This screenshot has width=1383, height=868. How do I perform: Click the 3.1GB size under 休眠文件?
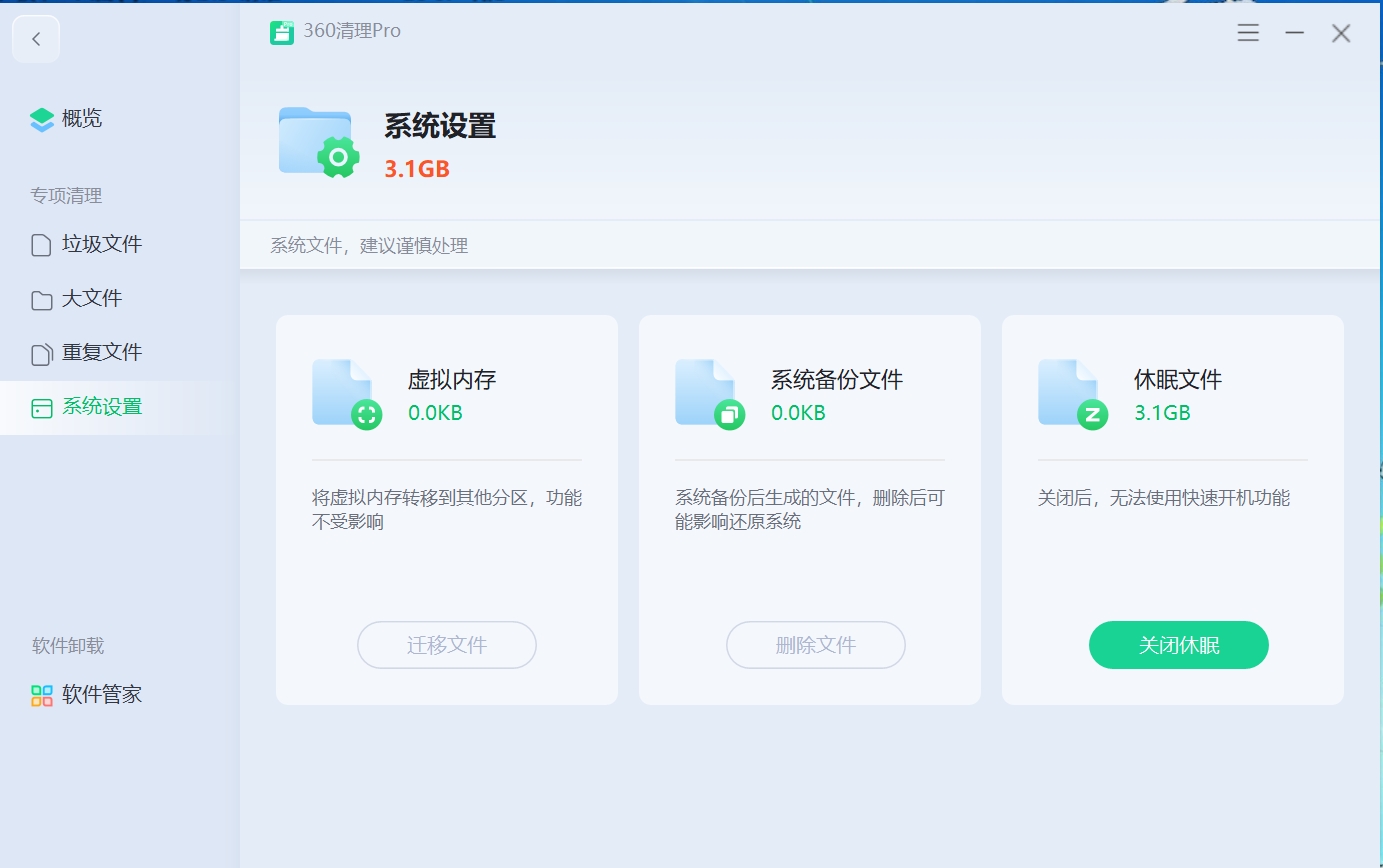tap(1162, 413)
